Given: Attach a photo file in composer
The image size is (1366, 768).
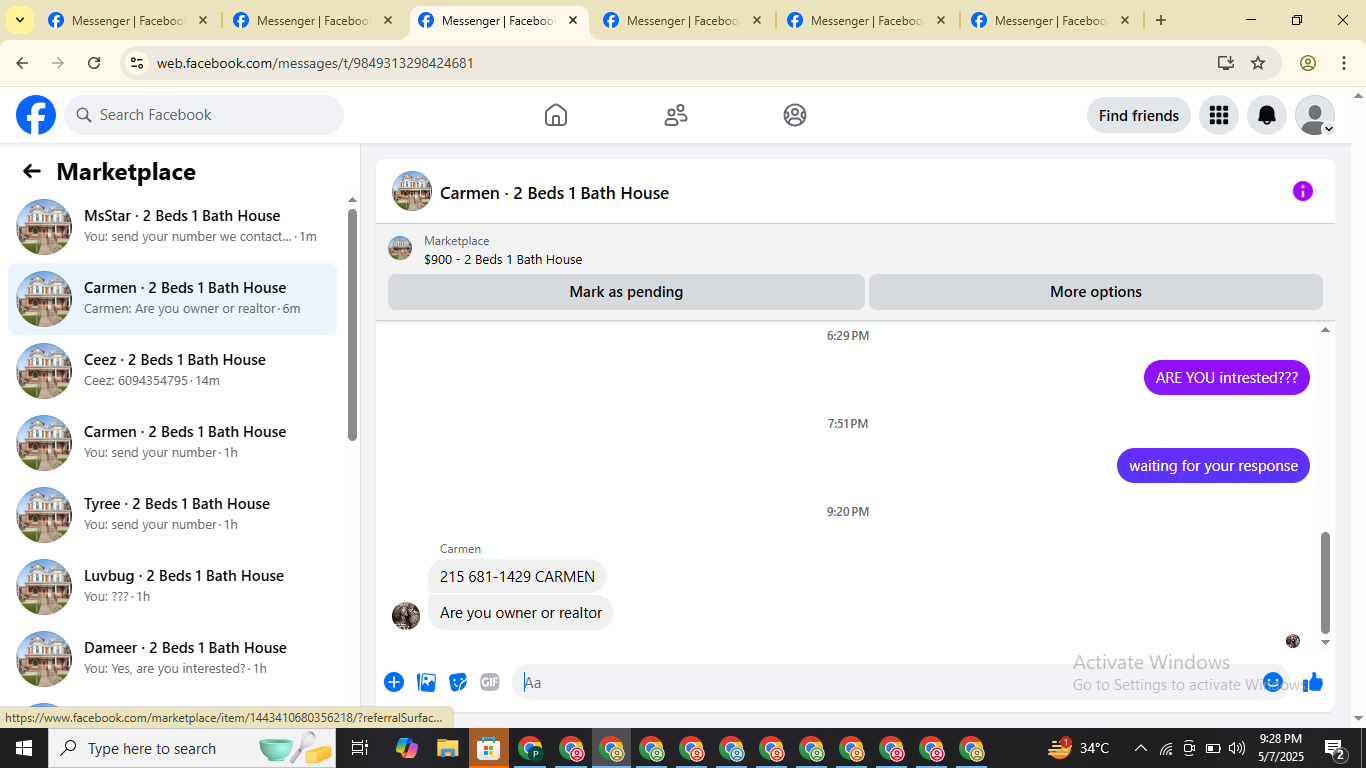Looking at the screenshot, I should (x=427, y=682).
